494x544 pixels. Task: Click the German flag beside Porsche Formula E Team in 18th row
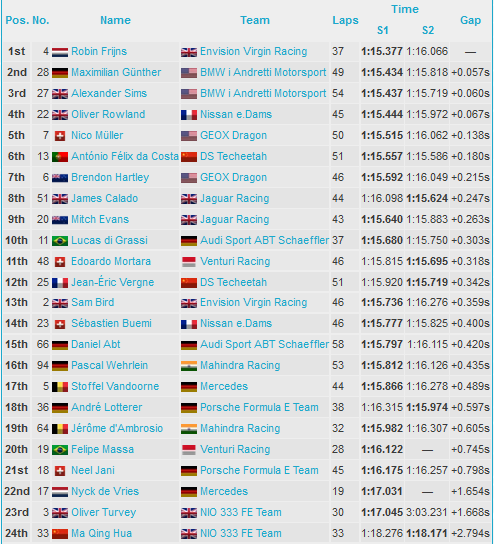pyautogui.click(x=189, y=408)
